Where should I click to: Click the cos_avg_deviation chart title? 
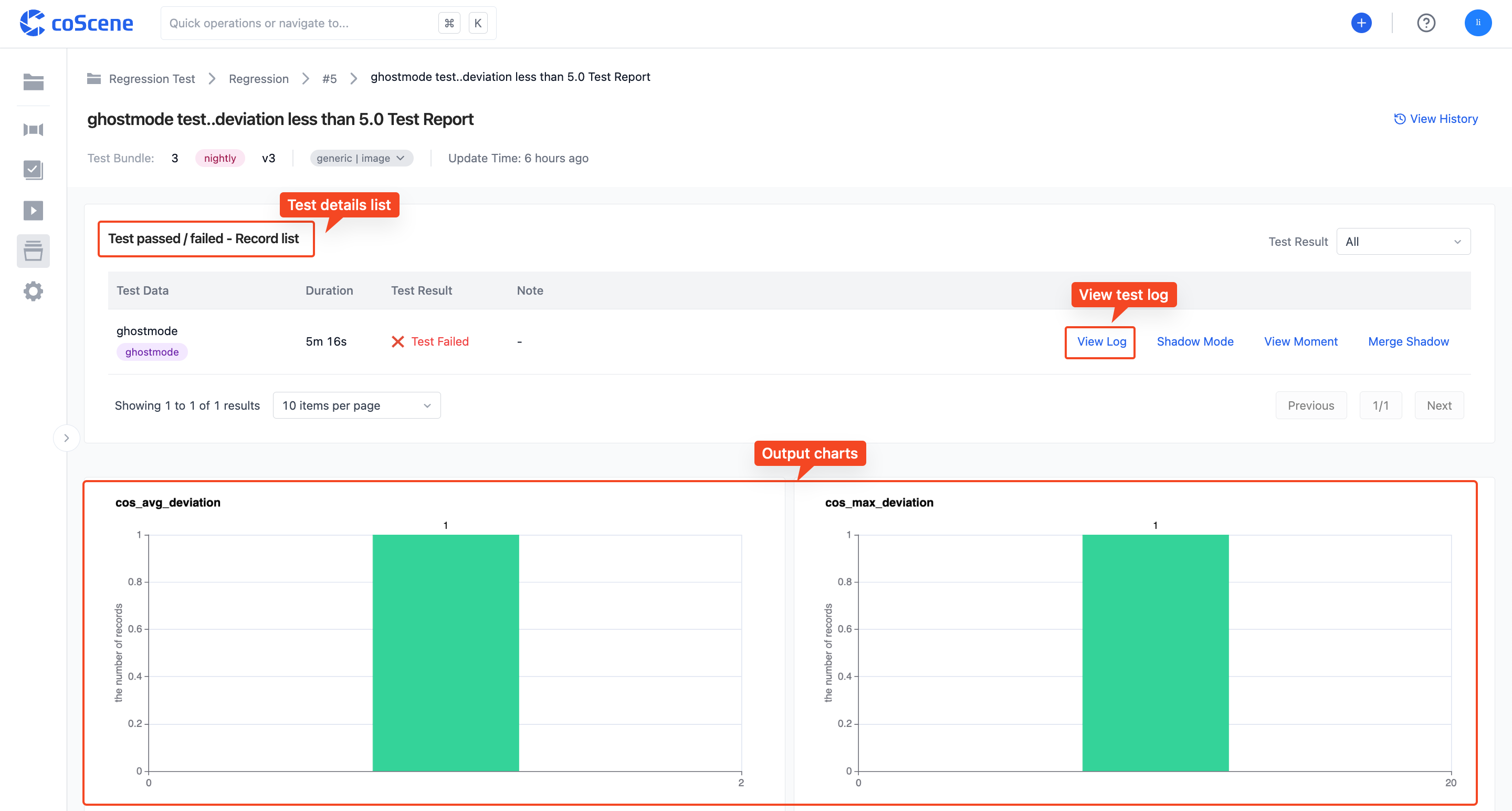point(168,502)
